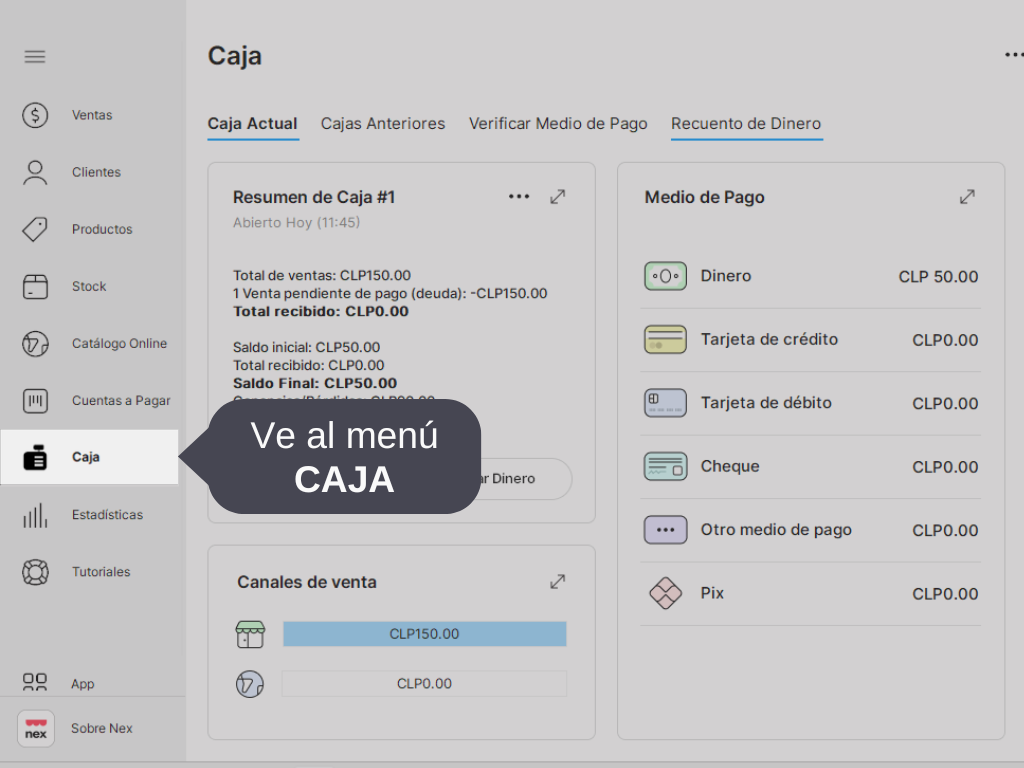Open the Recuento de Dinero tab

[x=746, y=123]
